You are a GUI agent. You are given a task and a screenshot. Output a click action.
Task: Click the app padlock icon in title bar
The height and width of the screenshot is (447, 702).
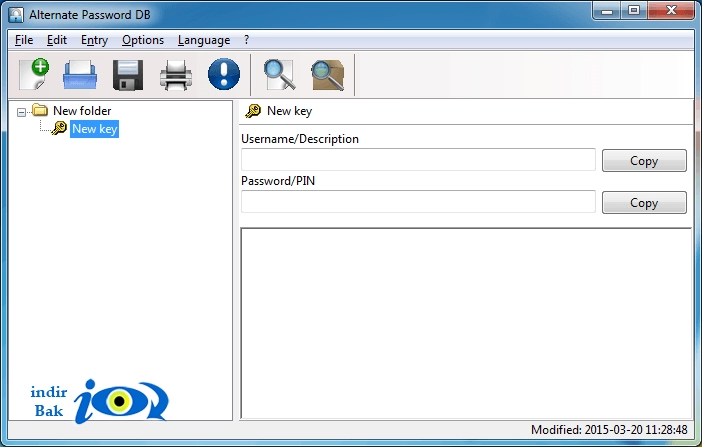coord(16,15)
